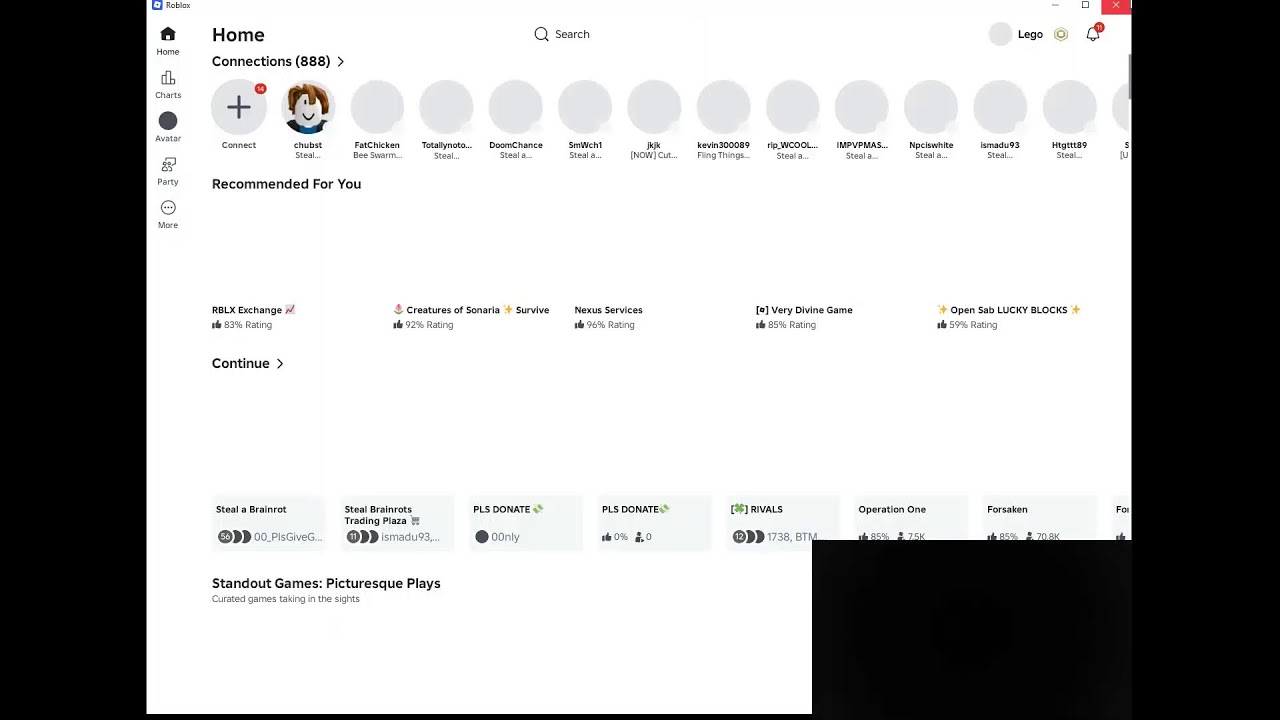Click the page vertical scrollbar
The height and width of the screenshot is (720, 1280).
click(x=1128, y=78)
